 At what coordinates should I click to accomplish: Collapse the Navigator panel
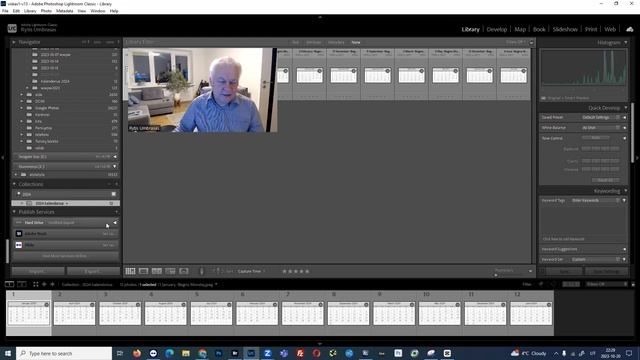14,42
